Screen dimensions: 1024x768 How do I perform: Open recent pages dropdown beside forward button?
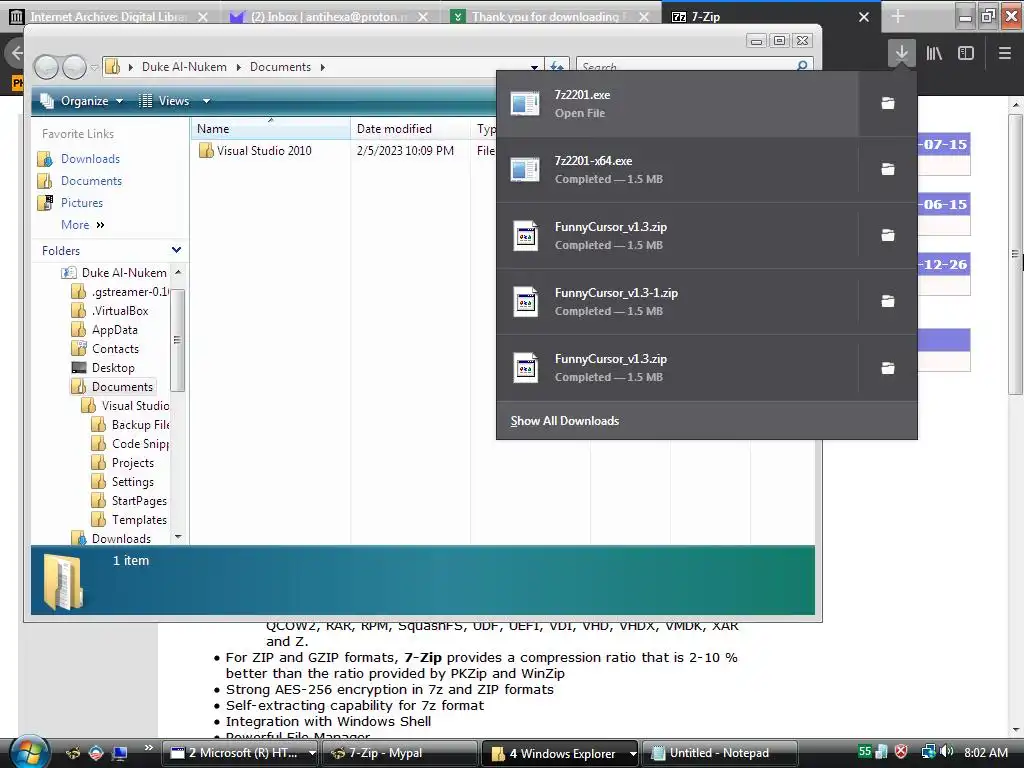[x=95, y=67]
